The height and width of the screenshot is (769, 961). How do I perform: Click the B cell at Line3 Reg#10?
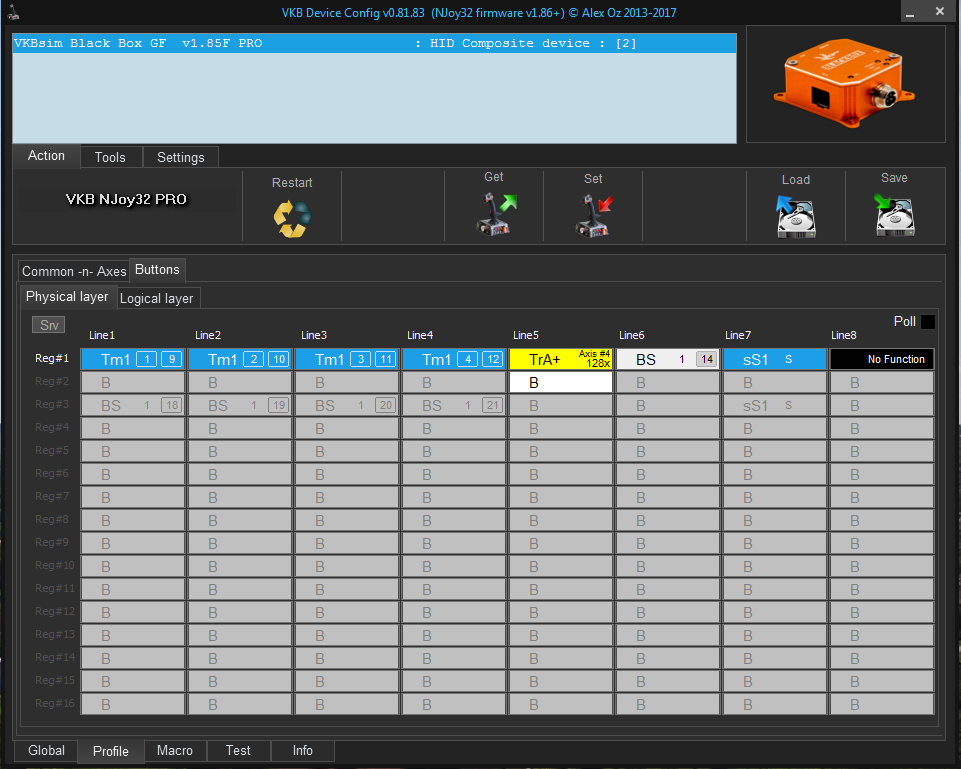coord(347,566)
